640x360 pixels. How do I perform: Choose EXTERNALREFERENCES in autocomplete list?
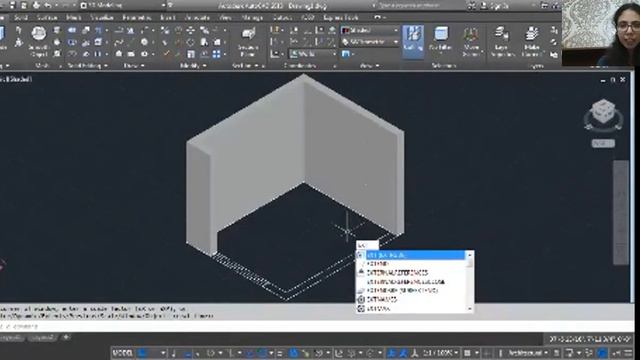click(x=411, y=273)
